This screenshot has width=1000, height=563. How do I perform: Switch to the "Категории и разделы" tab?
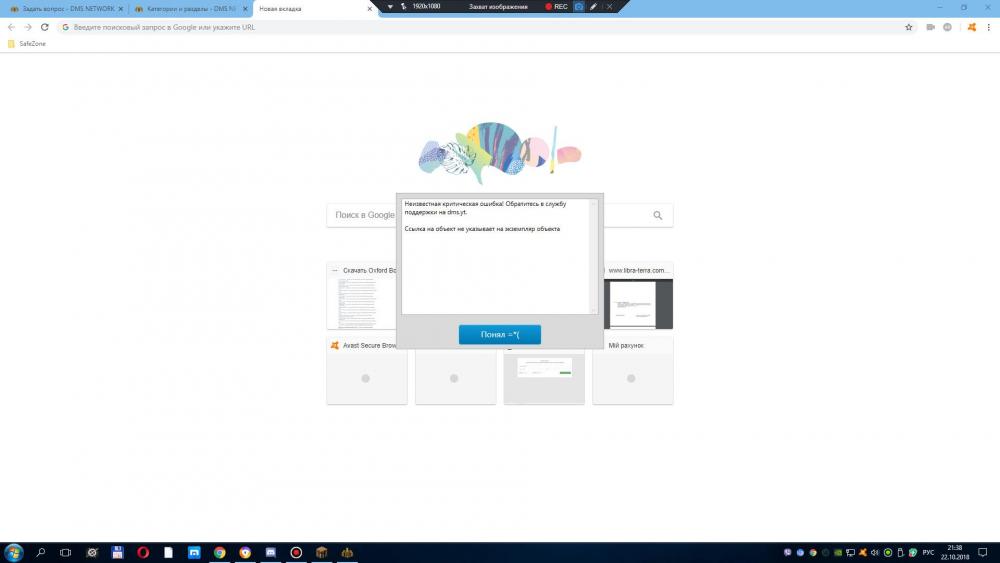coord(187,8)
